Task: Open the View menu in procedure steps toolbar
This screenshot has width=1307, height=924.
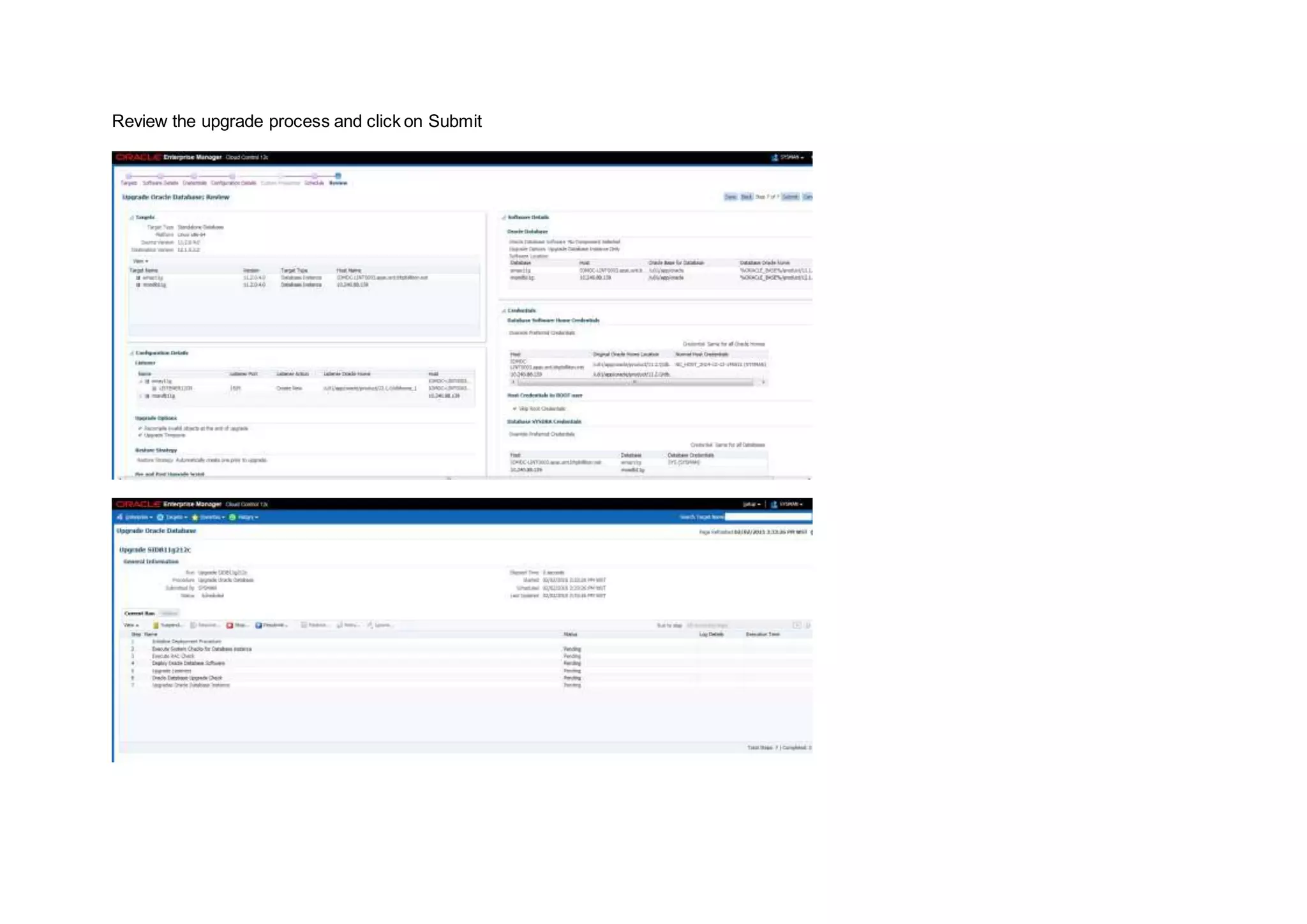Action: point(131,625)
